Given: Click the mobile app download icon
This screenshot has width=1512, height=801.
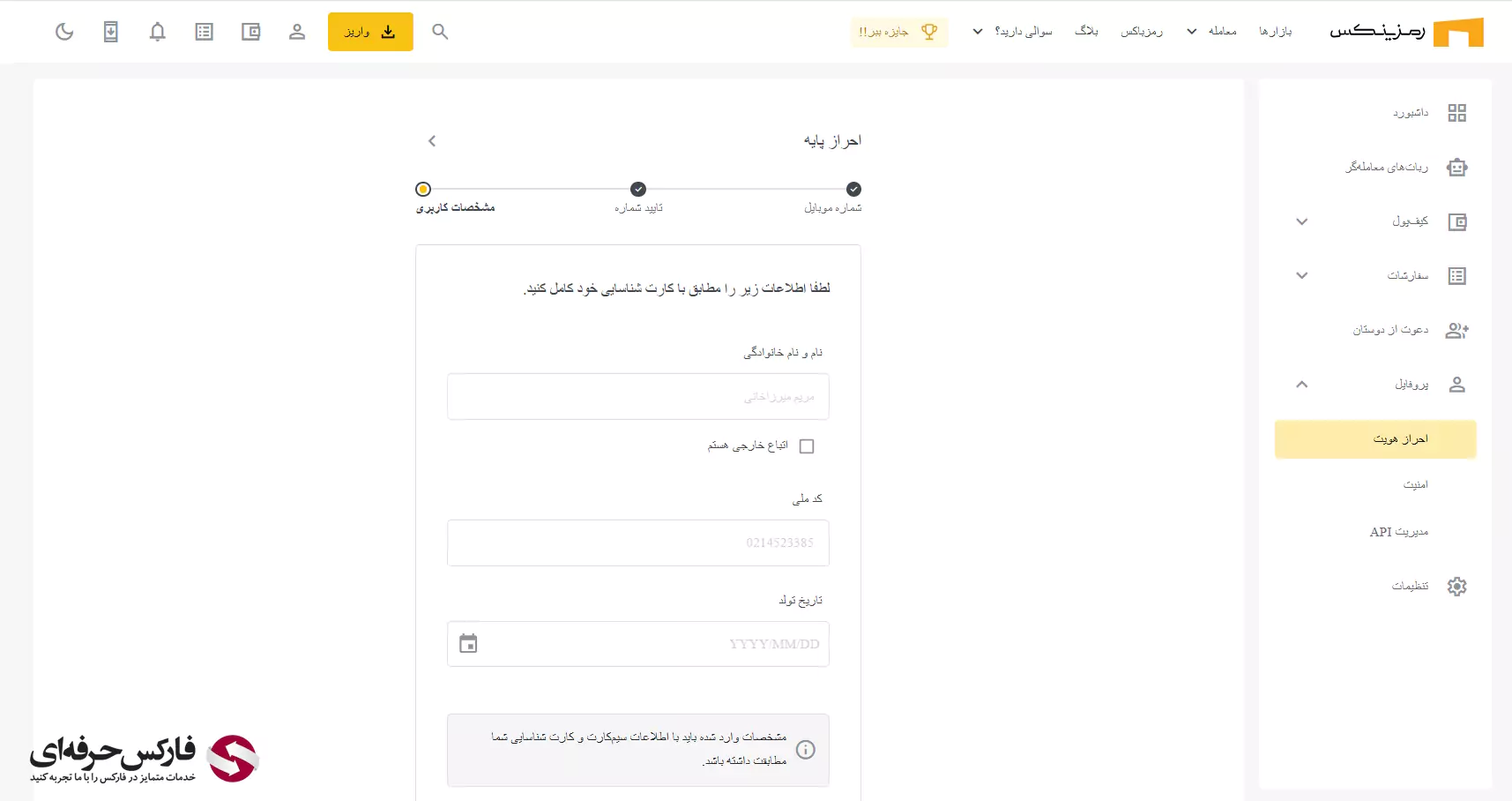Looking at the screenshot, I should pos(110,32).
